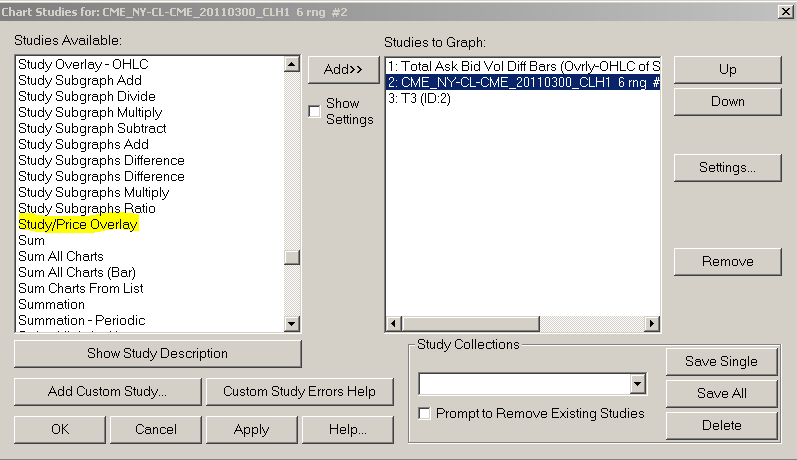Screen dimensions: 797x460
Task: Click the Studies to Graph left scroll arrow
Action: pyautogui.click(x=393, y=323)
